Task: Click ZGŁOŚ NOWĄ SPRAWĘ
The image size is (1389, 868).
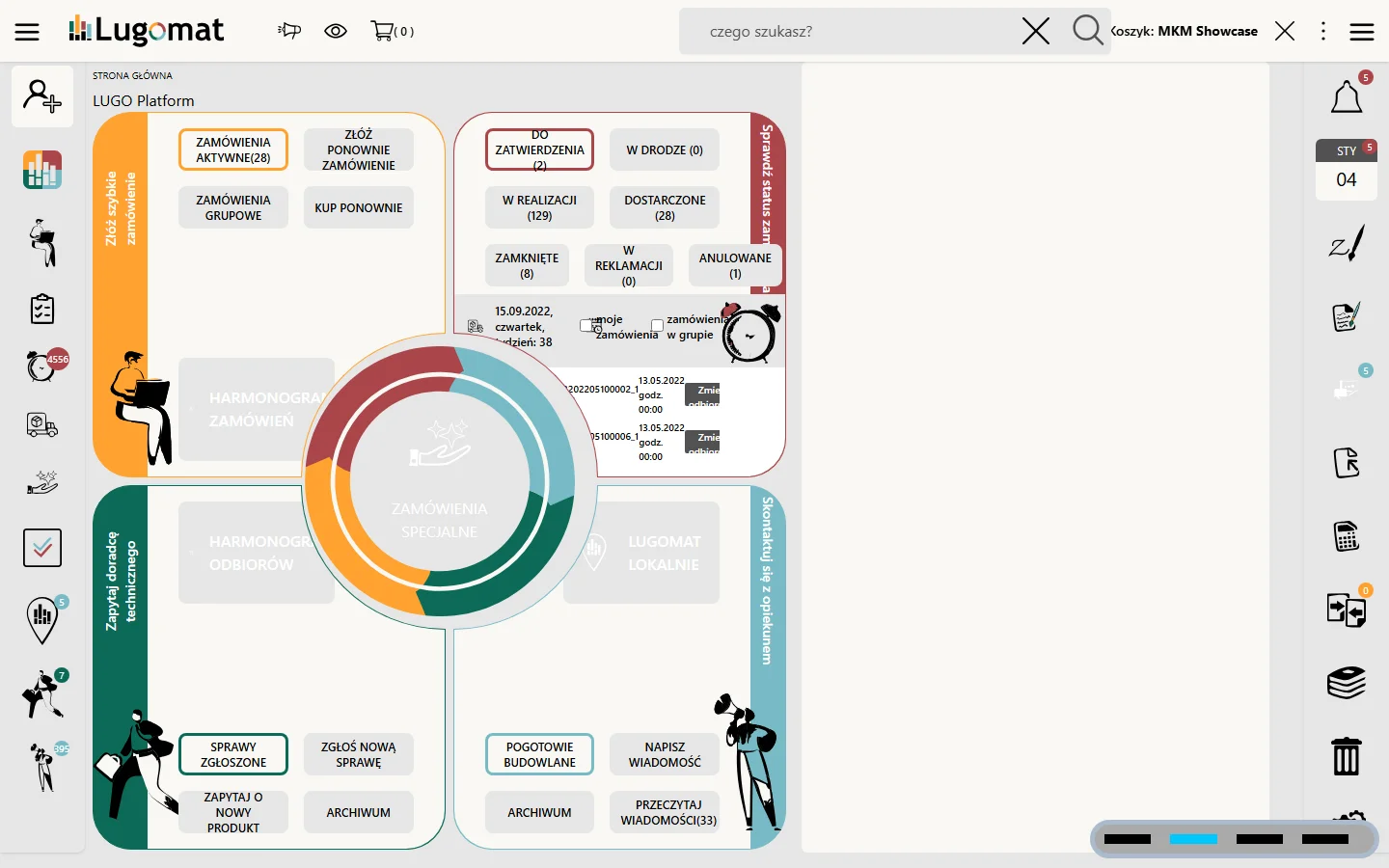Action: 359,754
